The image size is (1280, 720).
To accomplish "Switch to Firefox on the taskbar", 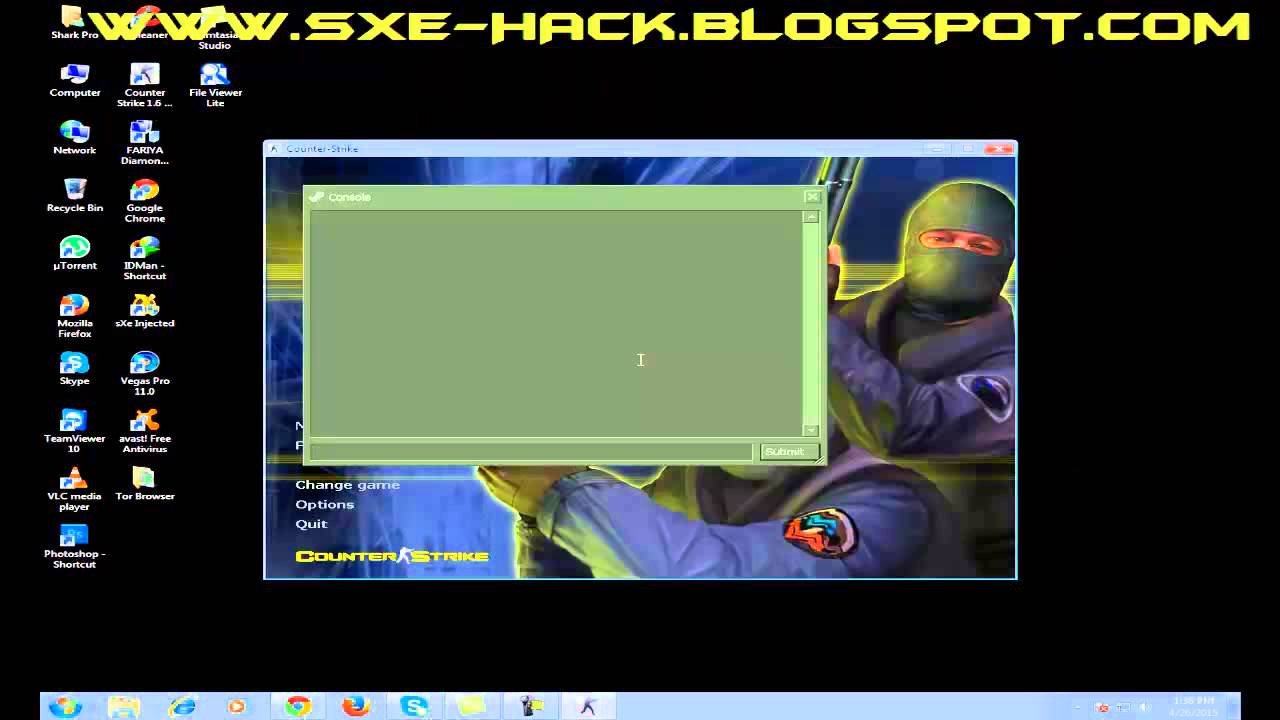I will click(355, 706).
